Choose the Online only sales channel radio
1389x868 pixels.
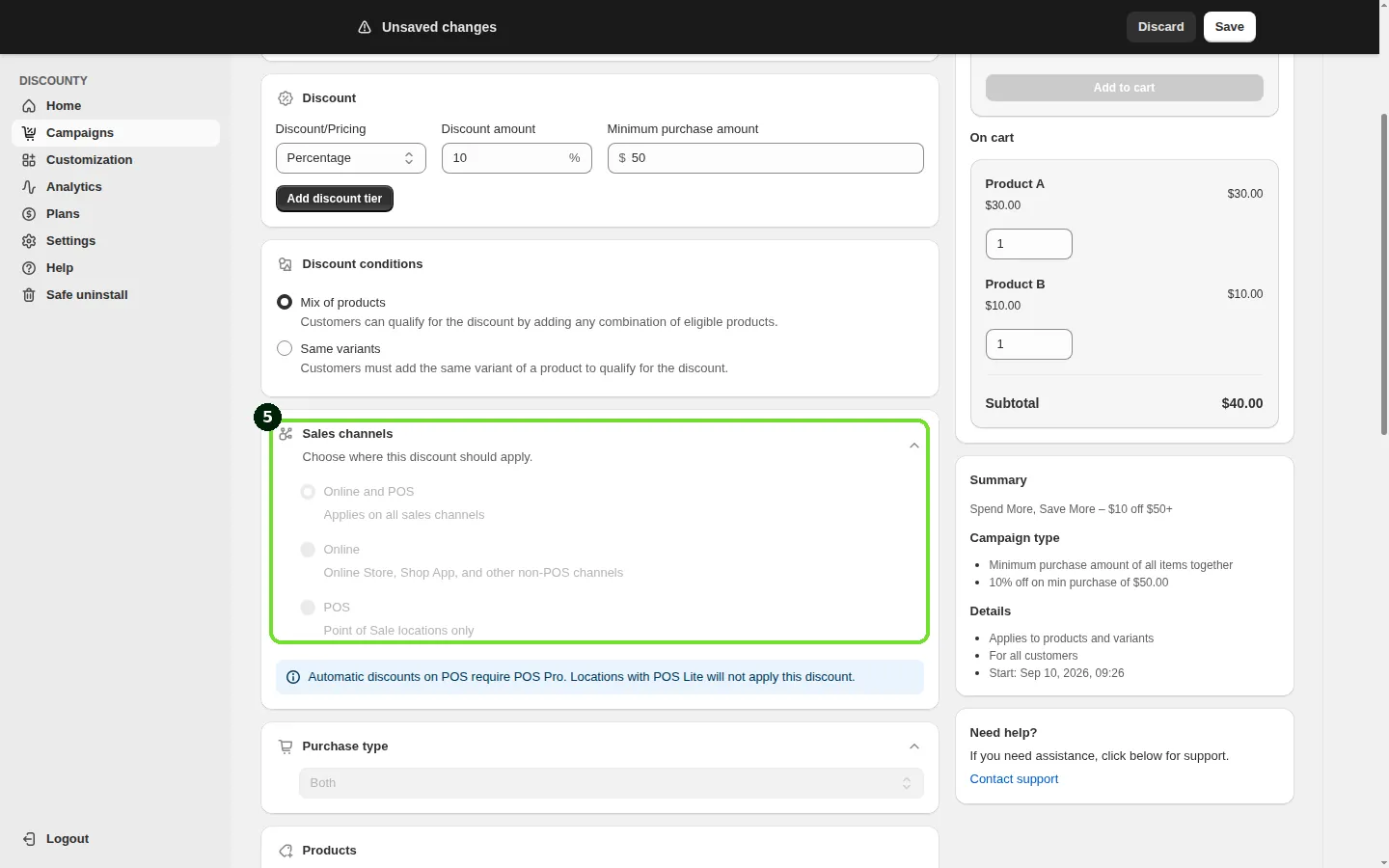click(x=308, y=550)
